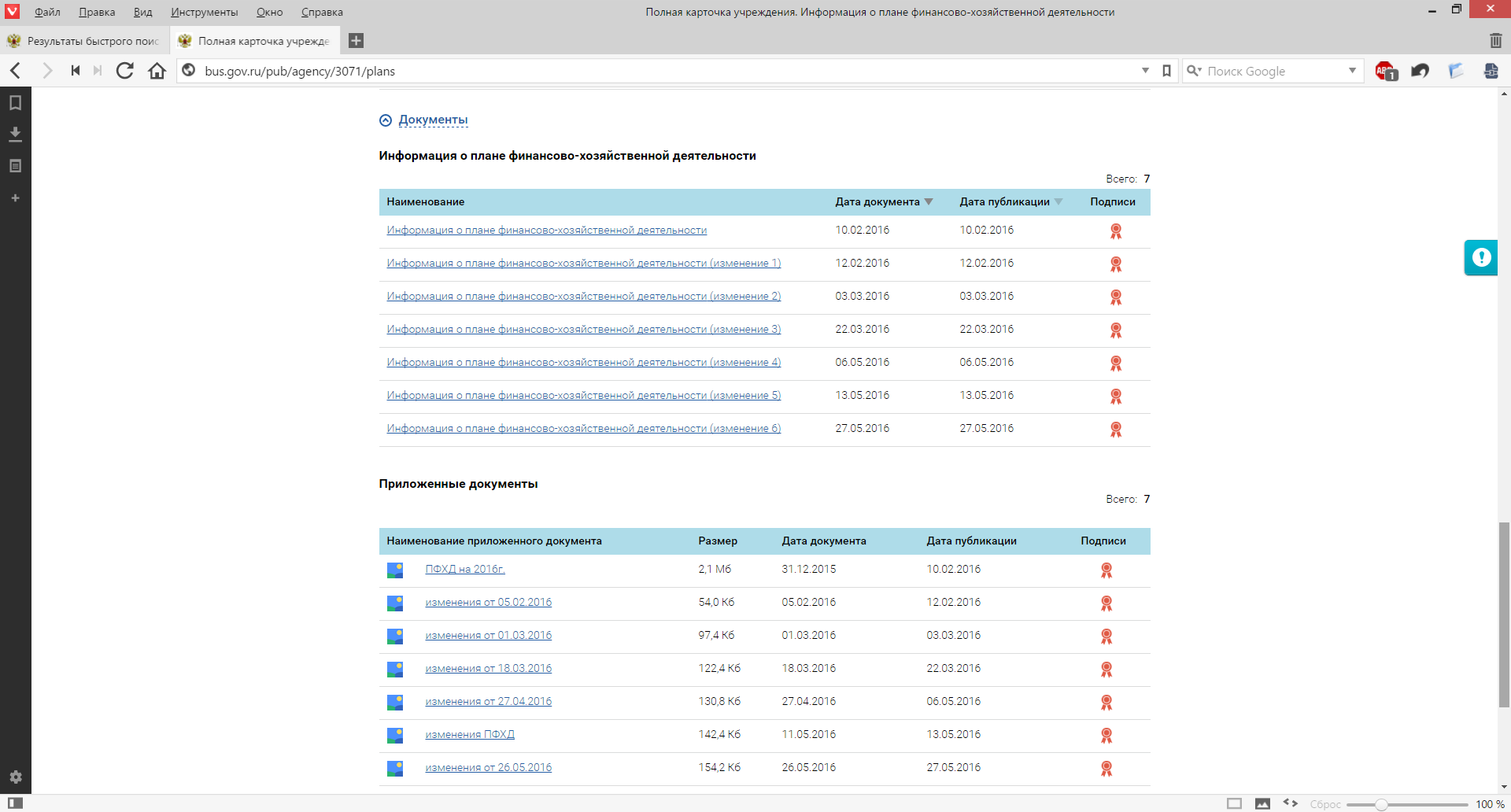View signature for изменения от 26.05.2016

(1106, 769)
